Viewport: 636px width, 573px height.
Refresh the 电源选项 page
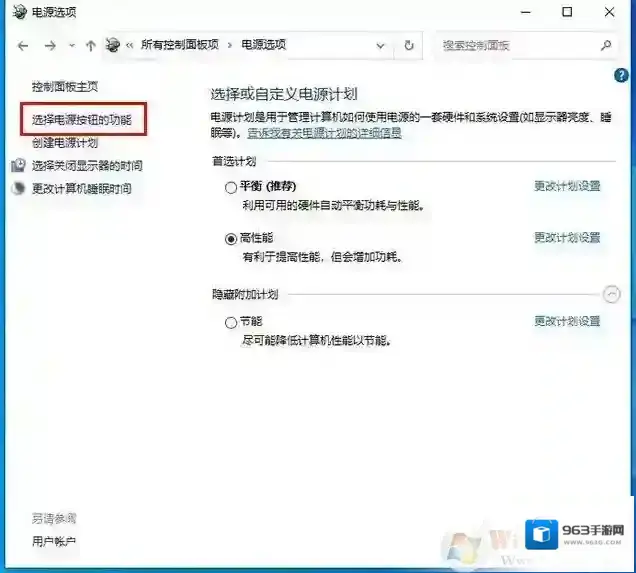[x=409, y=45]
